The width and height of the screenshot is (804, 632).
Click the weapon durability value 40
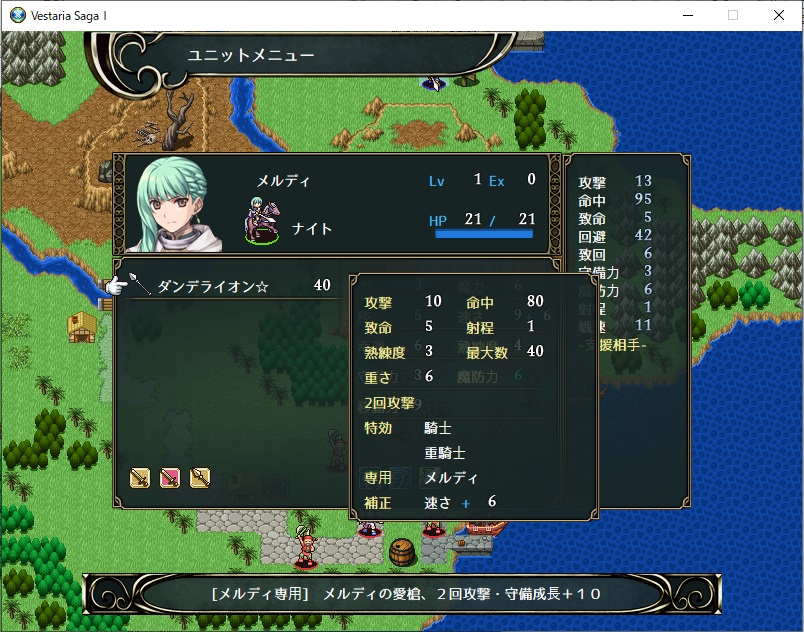[322, 285]
